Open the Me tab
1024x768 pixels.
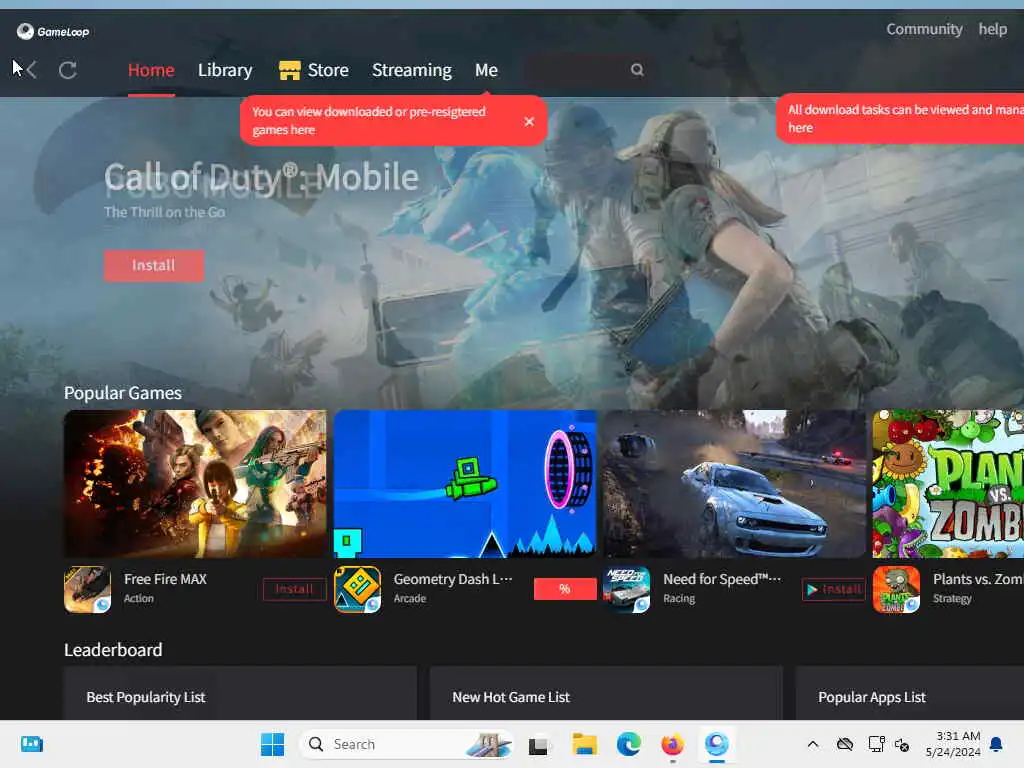click(487, 70)
